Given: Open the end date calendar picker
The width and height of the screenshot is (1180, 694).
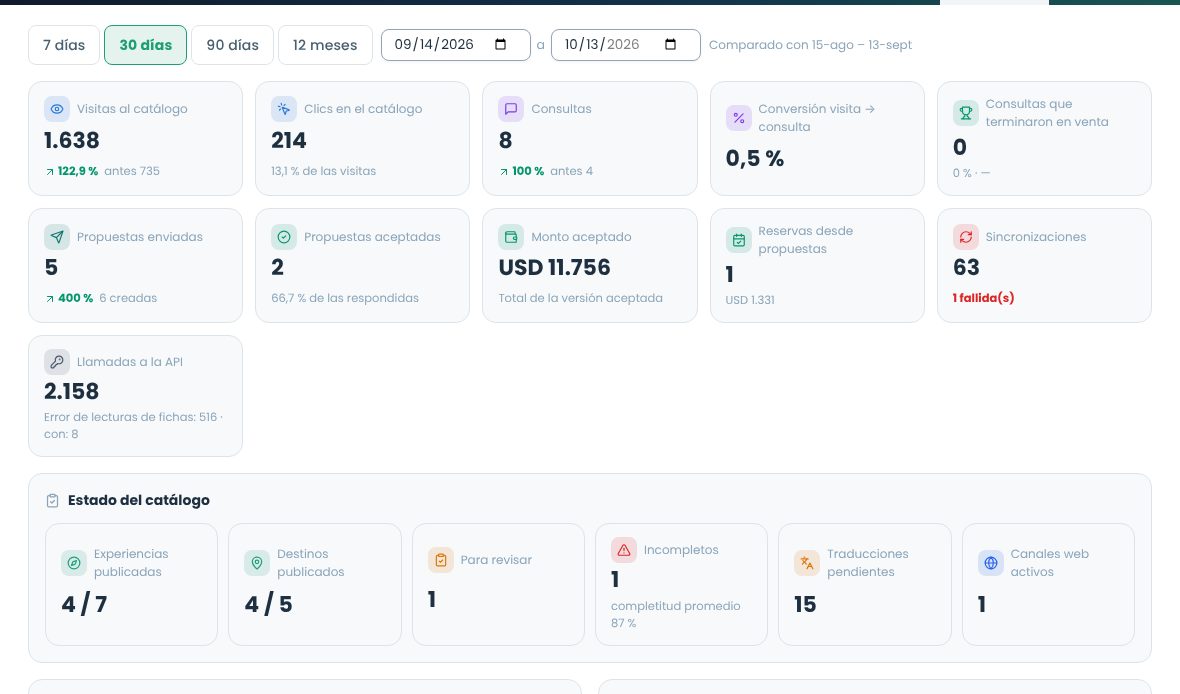Looking at the screenshot, I should tap(671, 44).
